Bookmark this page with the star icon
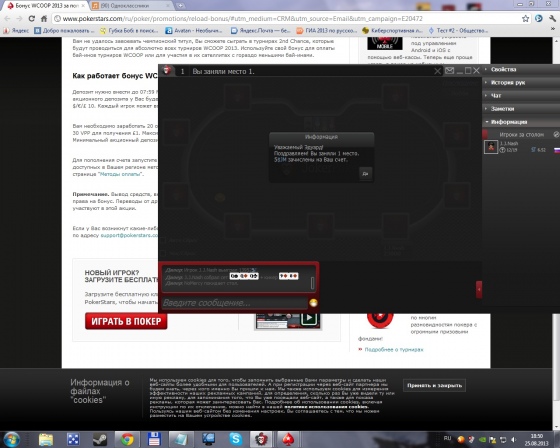The image size is (560, 448). (525, 19)
